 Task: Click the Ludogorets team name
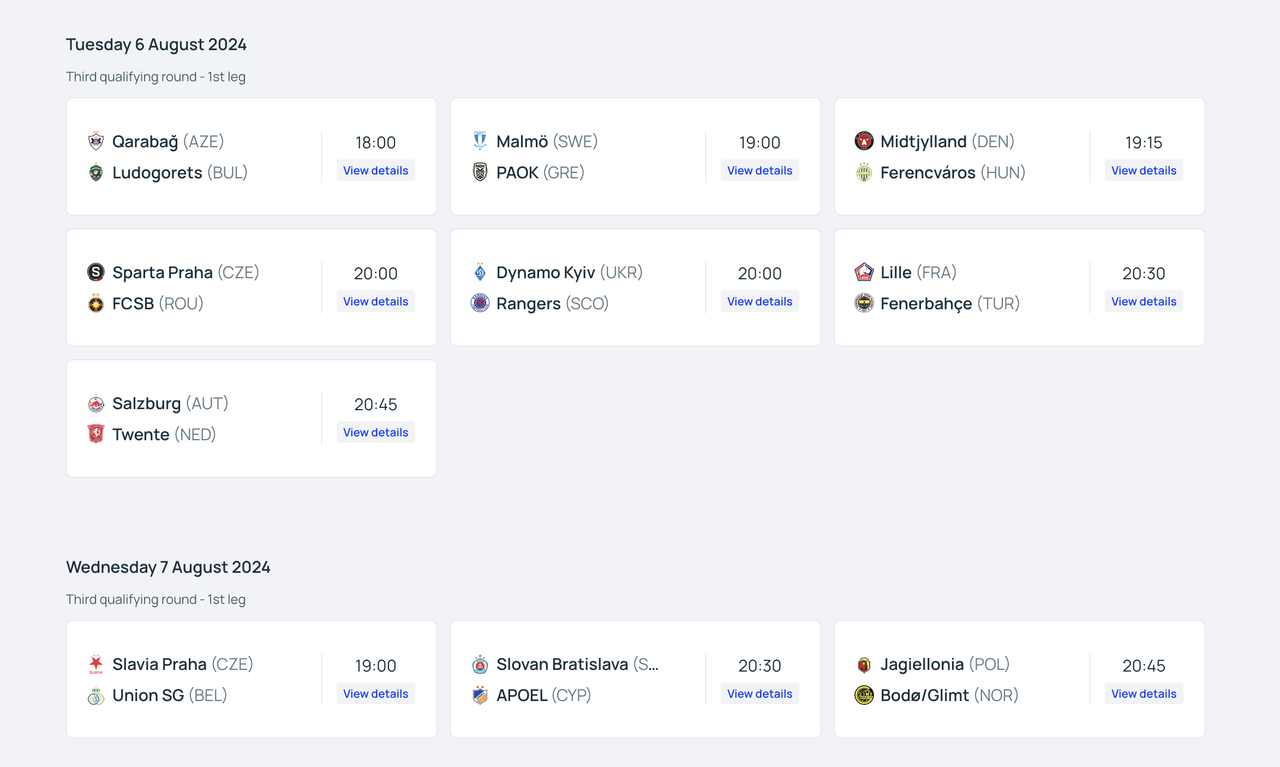(x=157, y=173)
